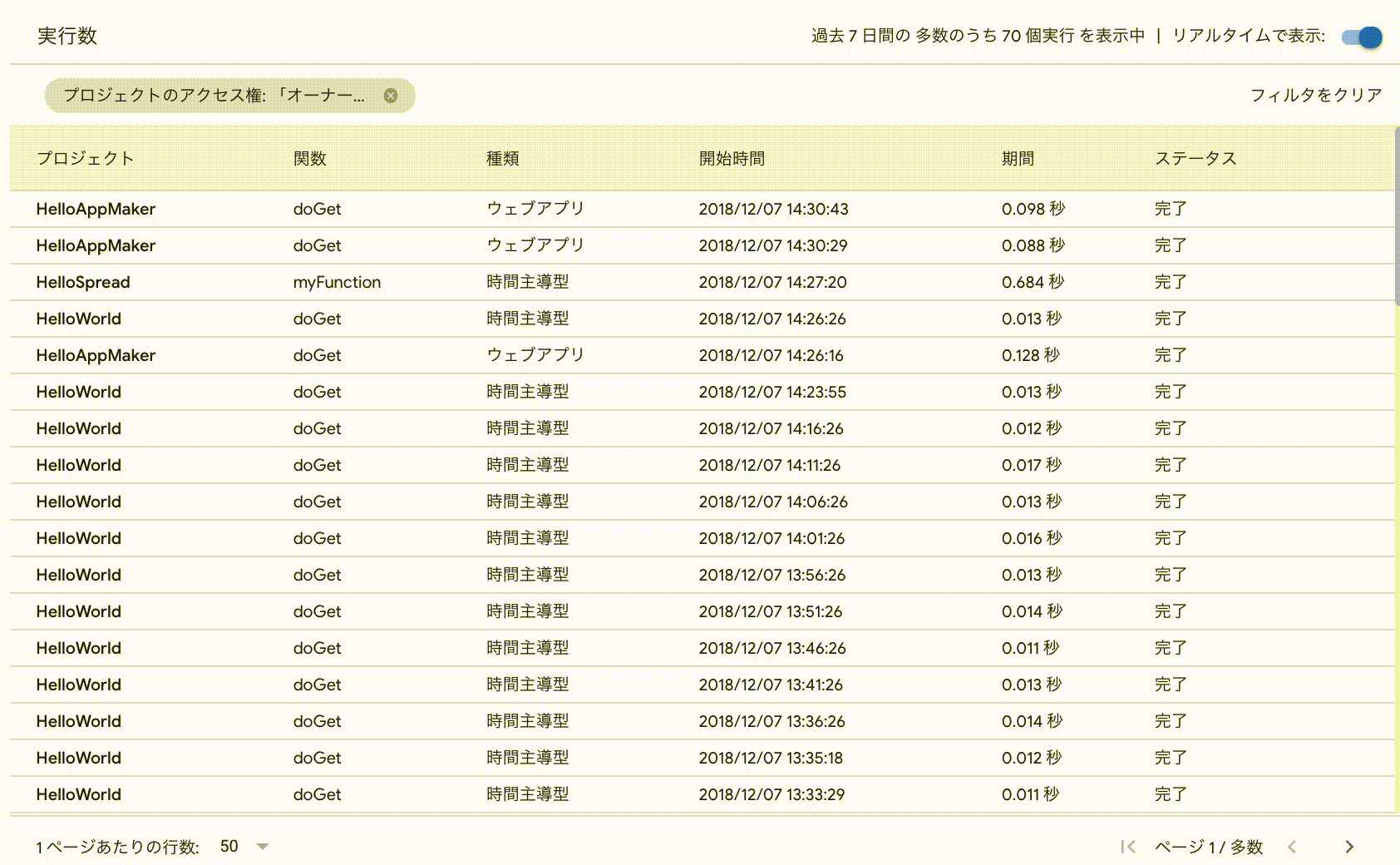
Task: Click start time 2018/12/07 13:41:26
Action: 771,685
